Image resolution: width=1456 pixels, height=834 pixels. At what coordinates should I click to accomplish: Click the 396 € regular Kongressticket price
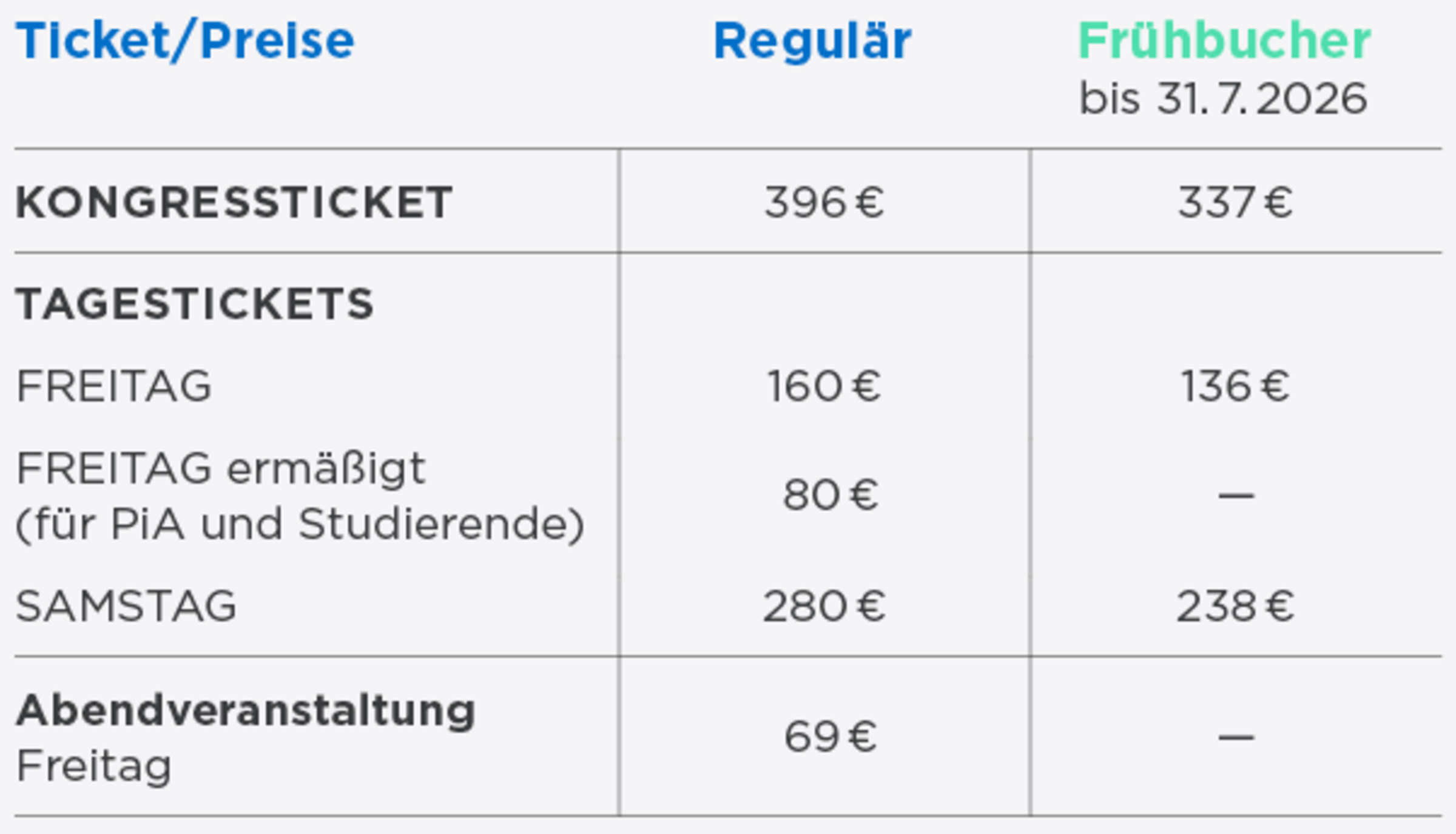pyautogui.click(x=824, y=202)
